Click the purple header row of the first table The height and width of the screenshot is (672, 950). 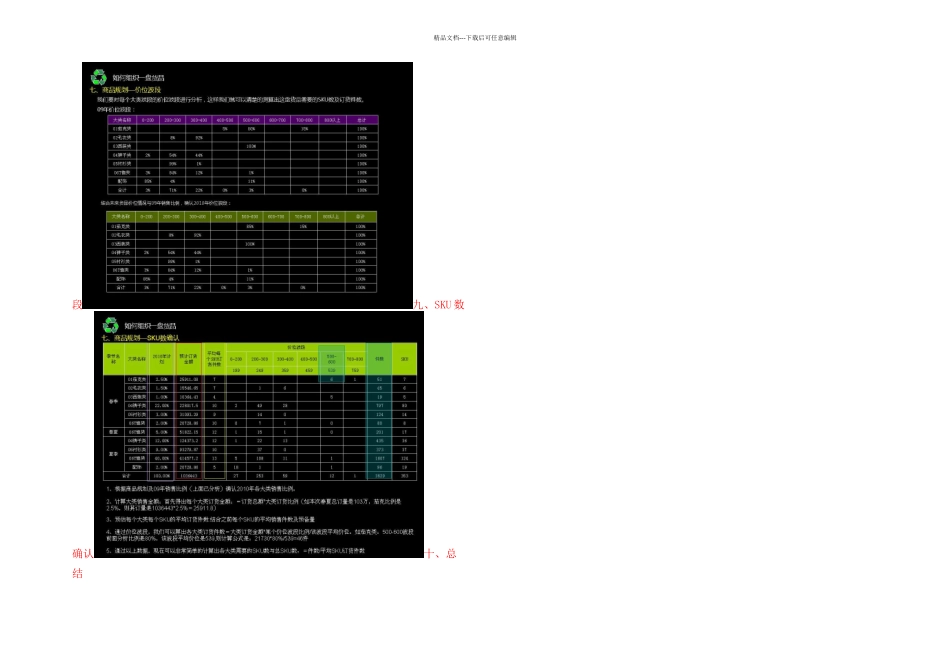242,120
